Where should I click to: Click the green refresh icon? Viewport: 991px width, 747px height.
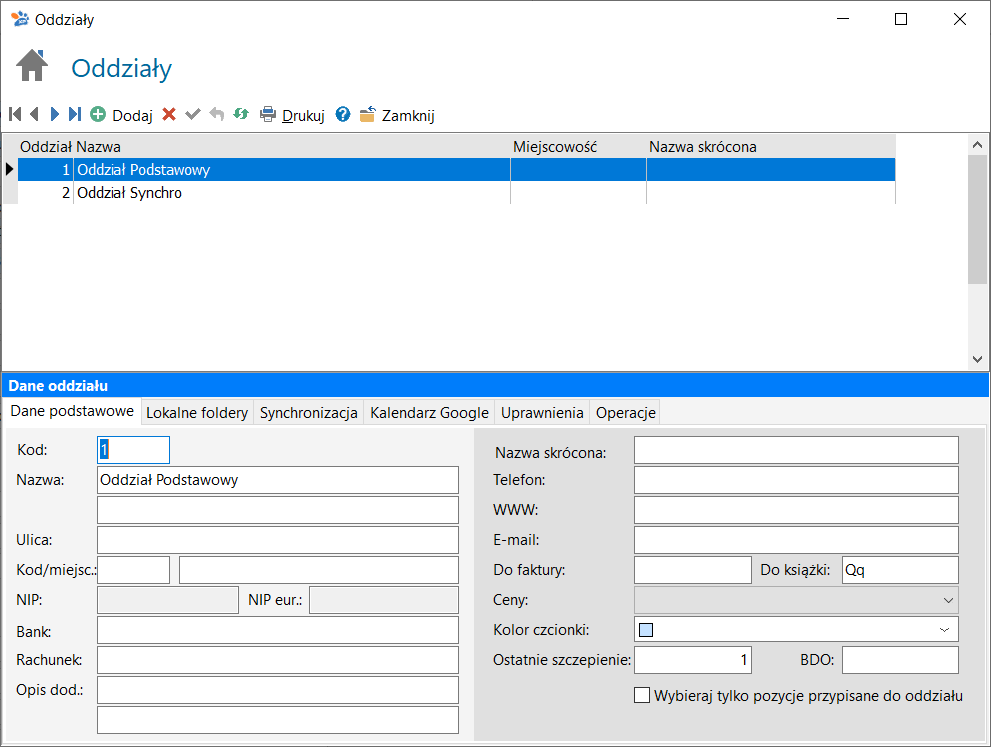(241, 114)
